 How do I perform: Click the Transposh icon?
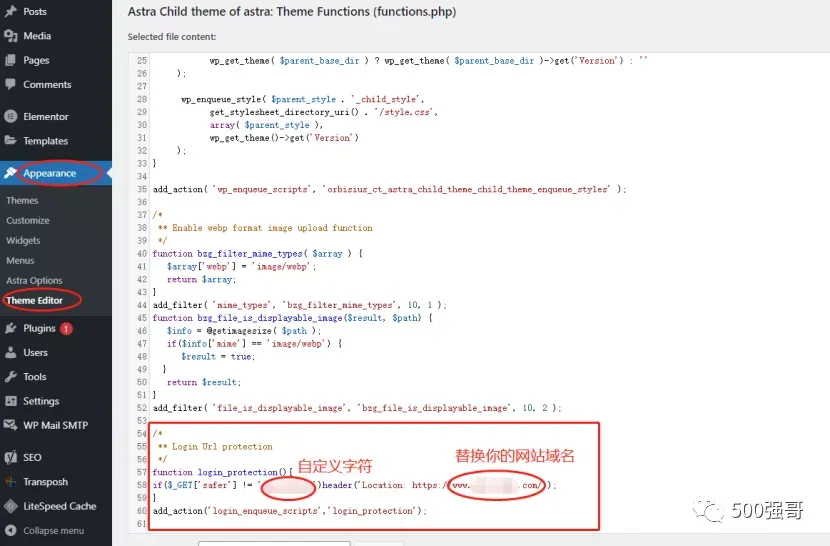click(x=11, y=481)
